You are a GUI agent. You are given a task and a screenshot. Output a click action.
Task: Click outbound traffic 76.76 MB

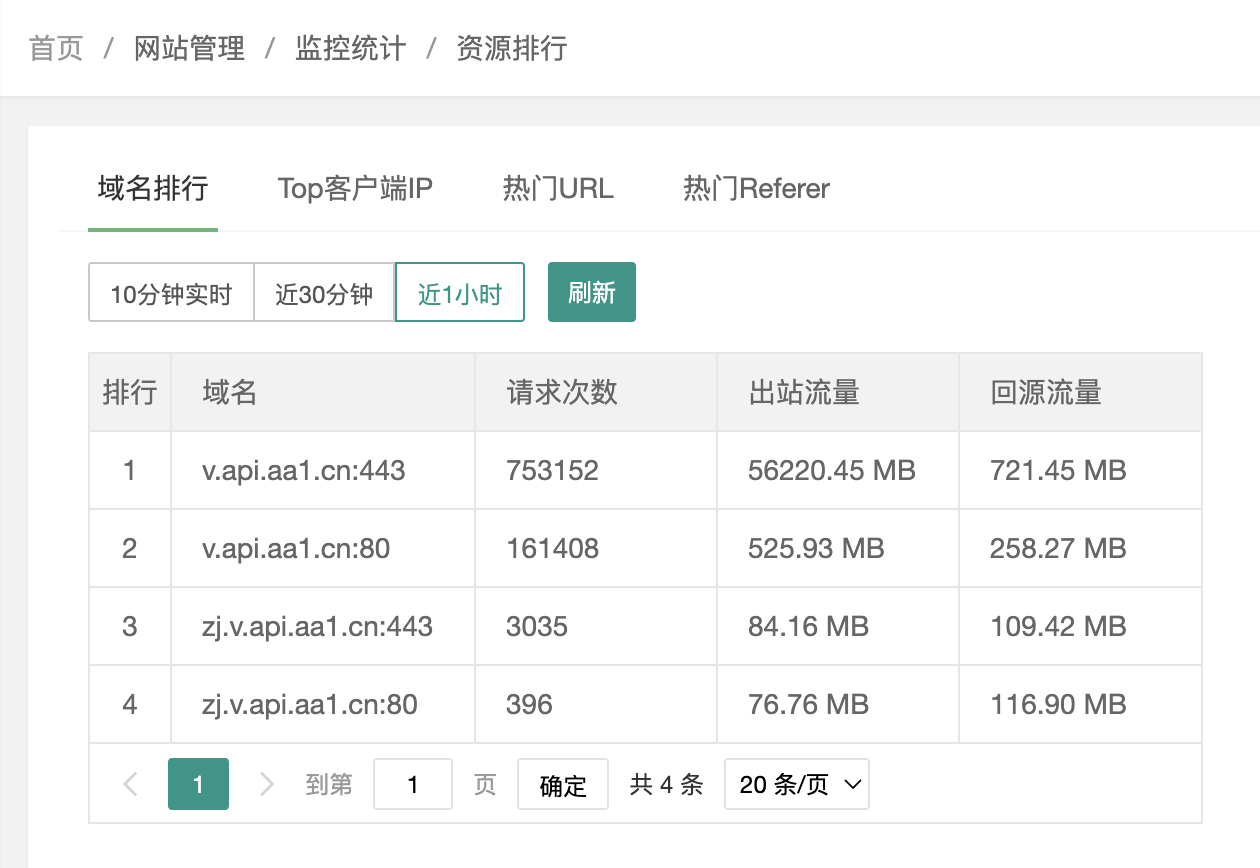pyautogui.click(x=808, y=705)
